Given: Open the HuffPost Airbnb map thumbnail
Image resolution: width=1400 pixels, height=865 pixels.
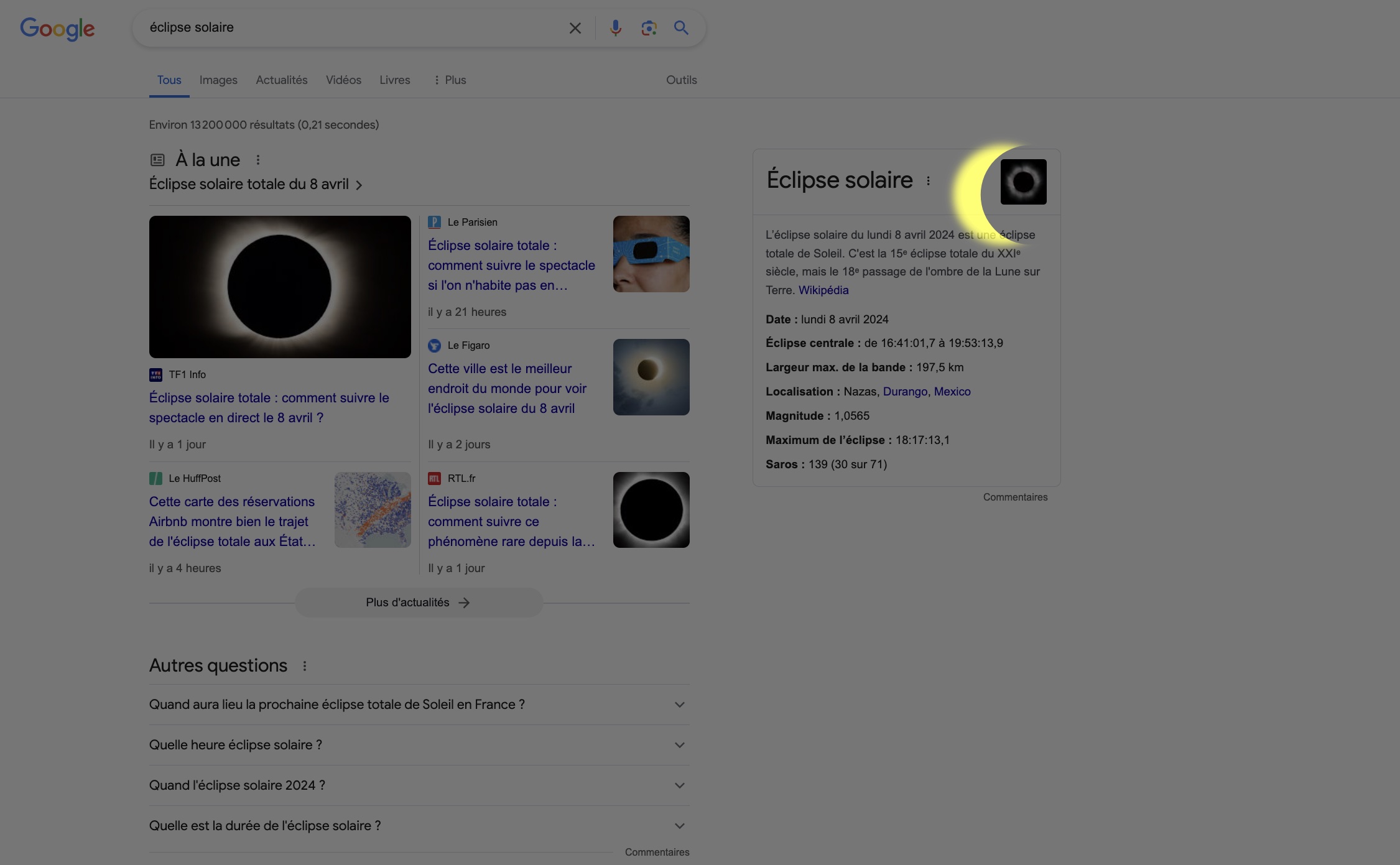Looking at the screenshot, I should tap(373, 510).
